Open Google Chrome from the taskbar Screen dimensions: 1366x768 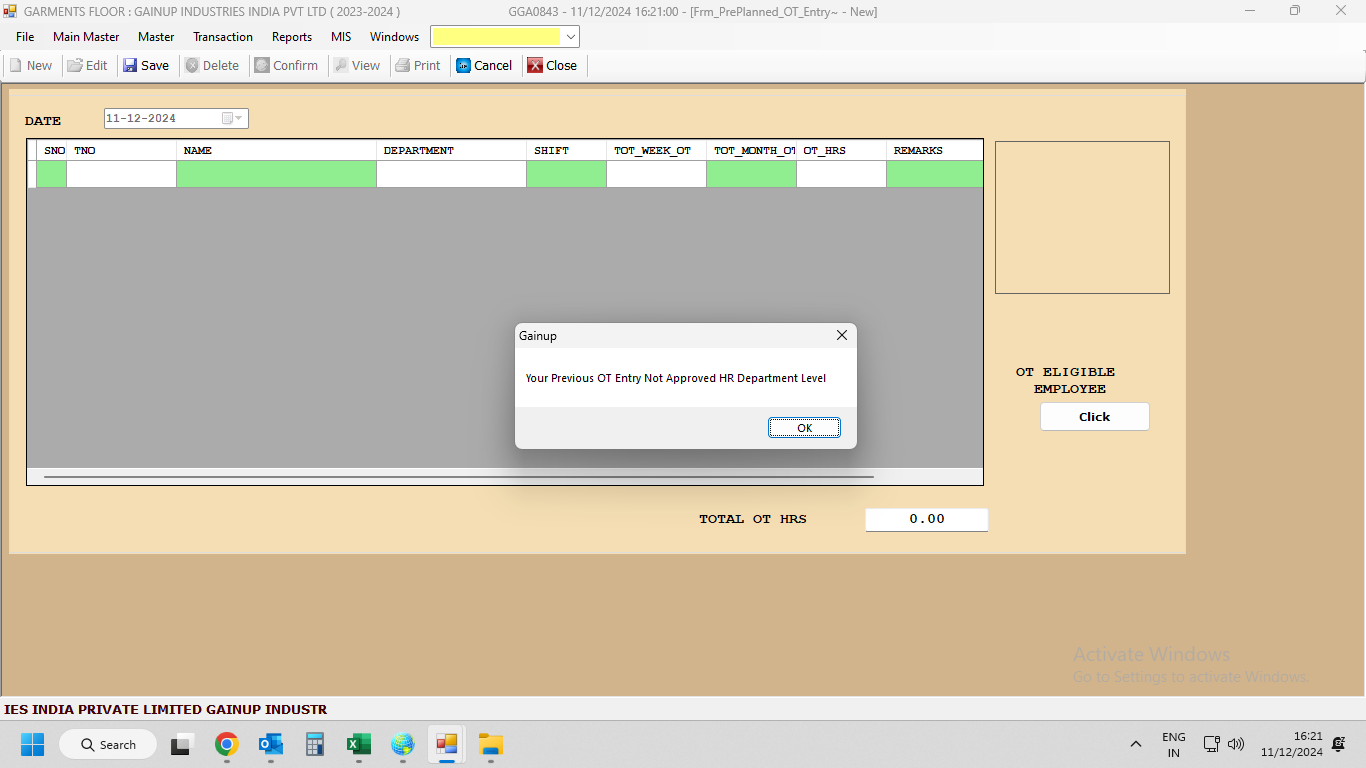pyautogui.click(x=227, y=745)
